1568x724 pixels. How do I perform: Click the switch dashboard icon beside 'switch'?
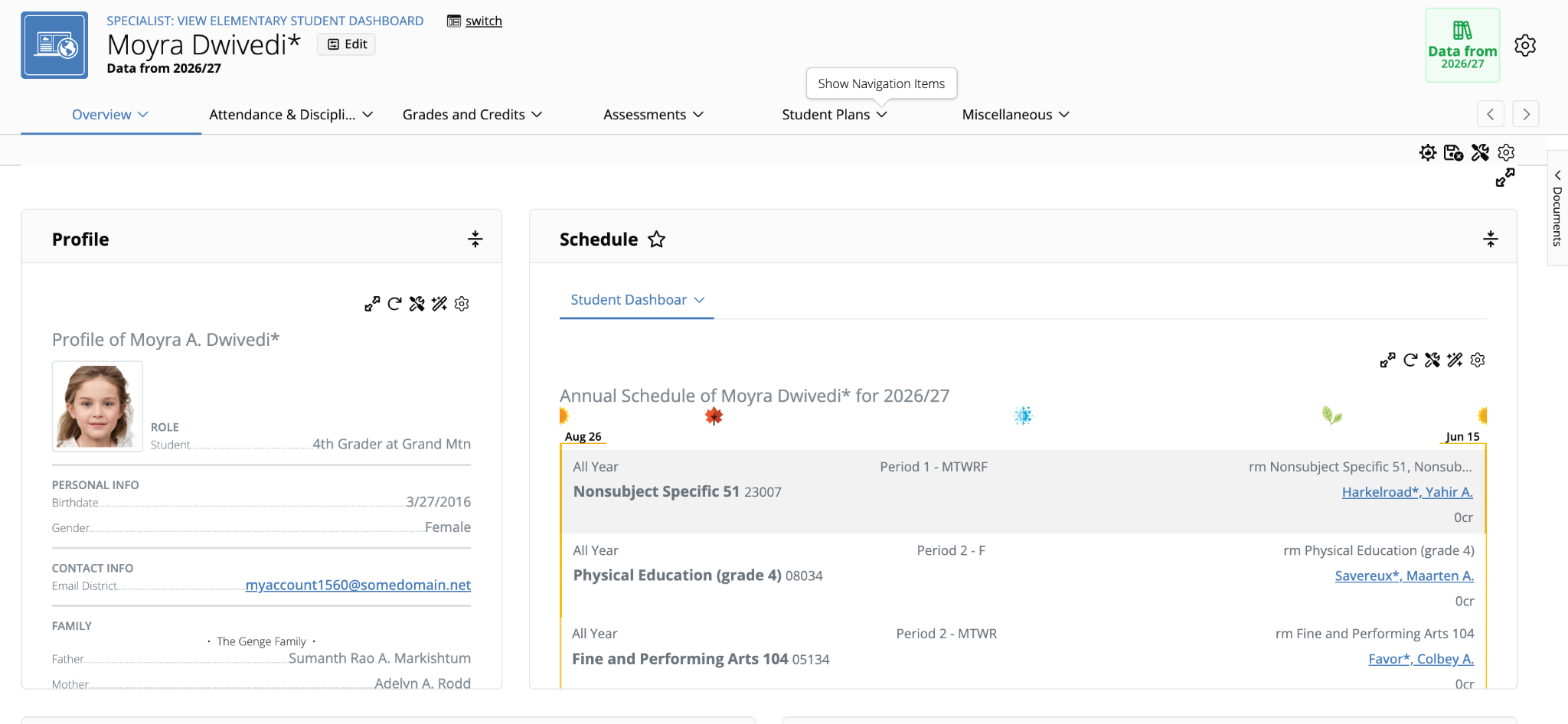point(454,21)
